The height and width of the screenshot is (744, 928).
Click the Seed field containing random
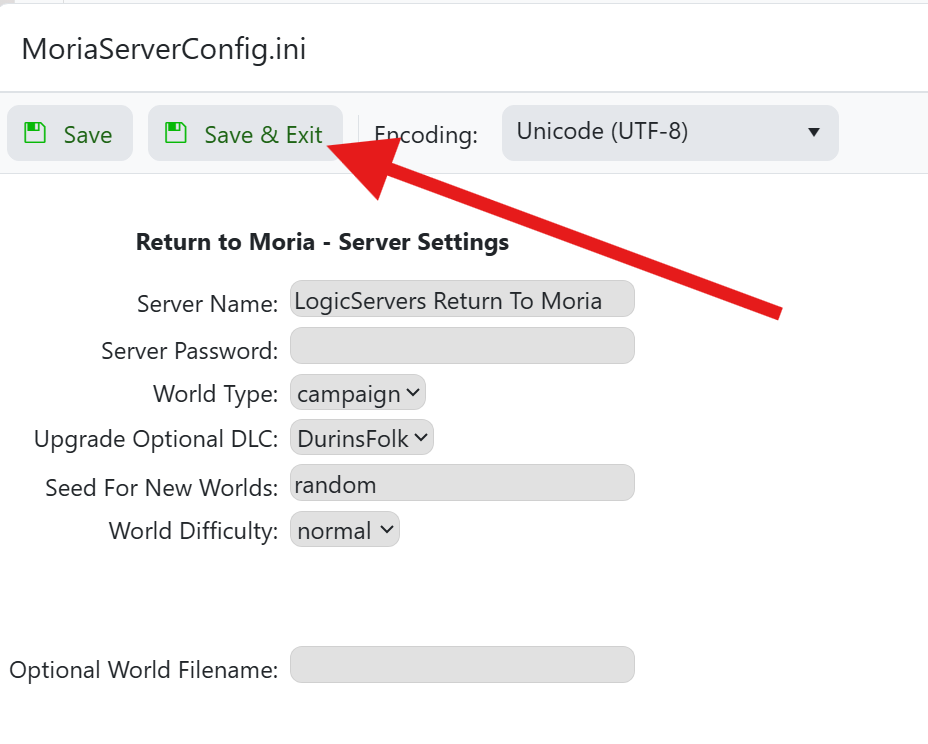(462, 484)
